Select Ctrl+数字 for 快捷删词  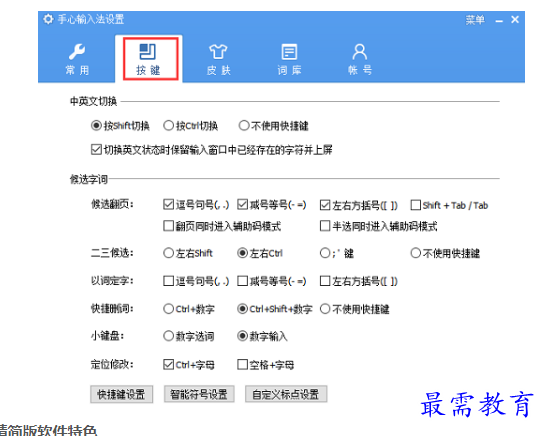coord(168,309)
